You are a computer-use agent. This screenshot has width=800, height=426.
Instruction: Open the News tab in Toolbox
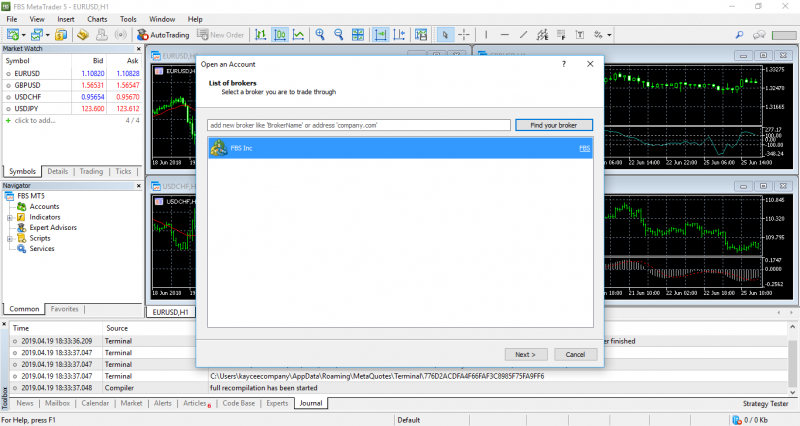pos(24,403)
